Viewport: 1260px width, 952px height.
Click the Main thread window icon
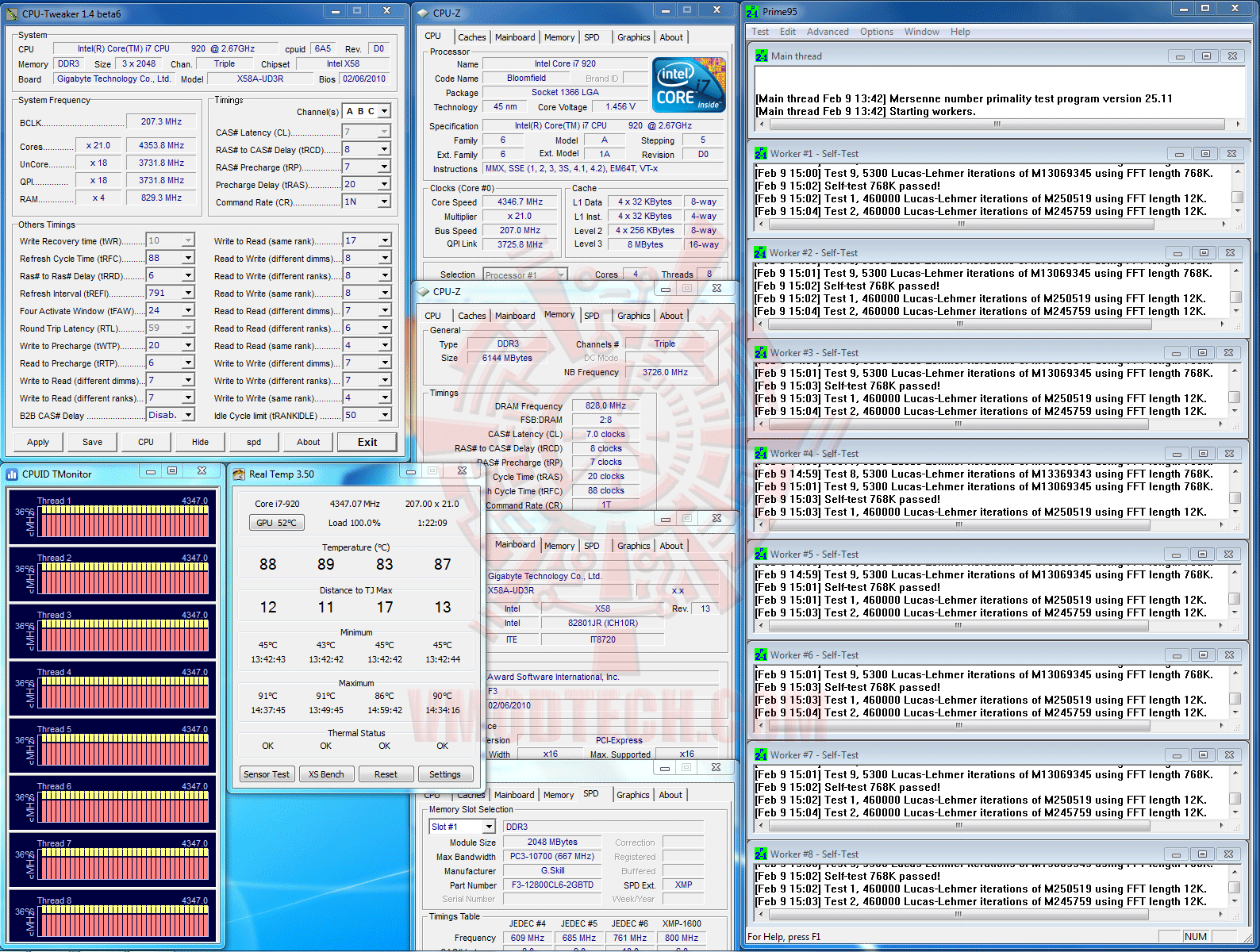(762, 56)
